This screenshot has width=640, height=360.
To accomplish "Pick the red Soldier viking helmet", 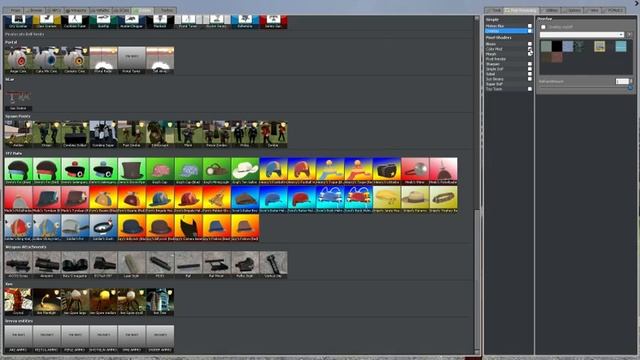I will [18, 228].
